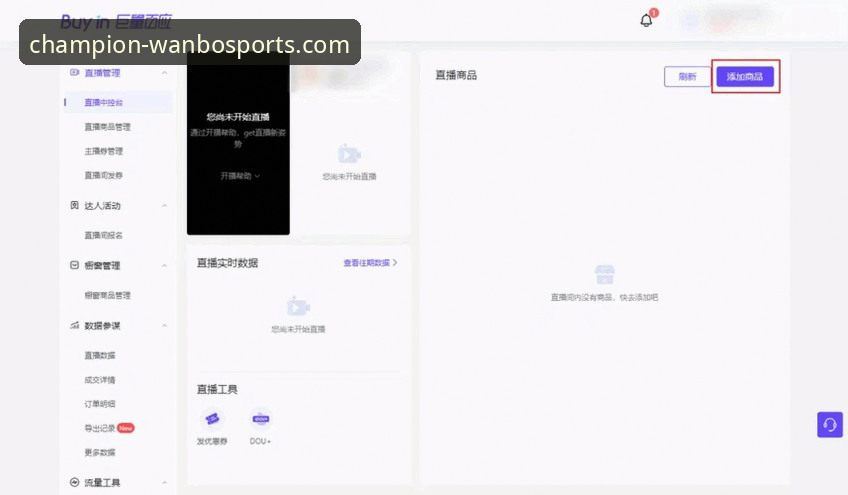
Task: Collapse the 直播管理 section chevron
Action: pos(164,72)
